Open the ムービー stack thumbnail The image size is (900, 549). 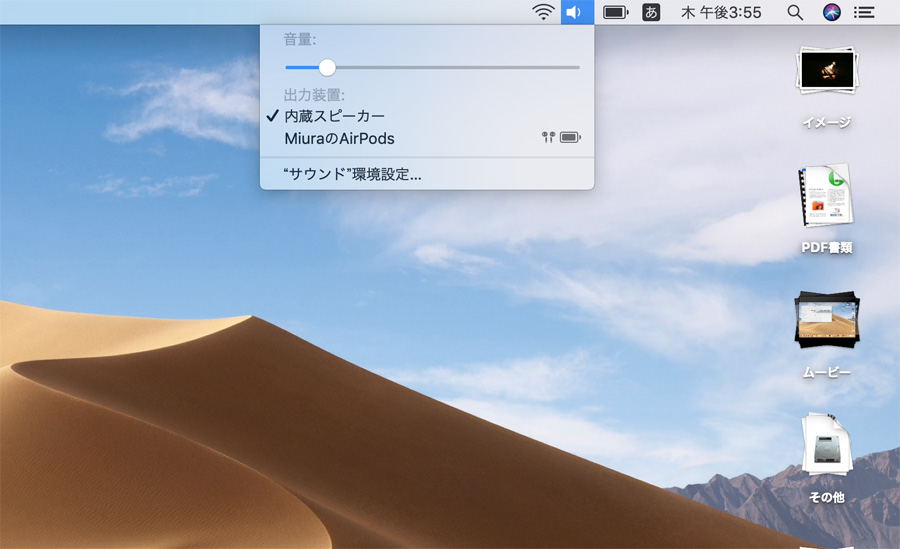click(x=826, y=320)
